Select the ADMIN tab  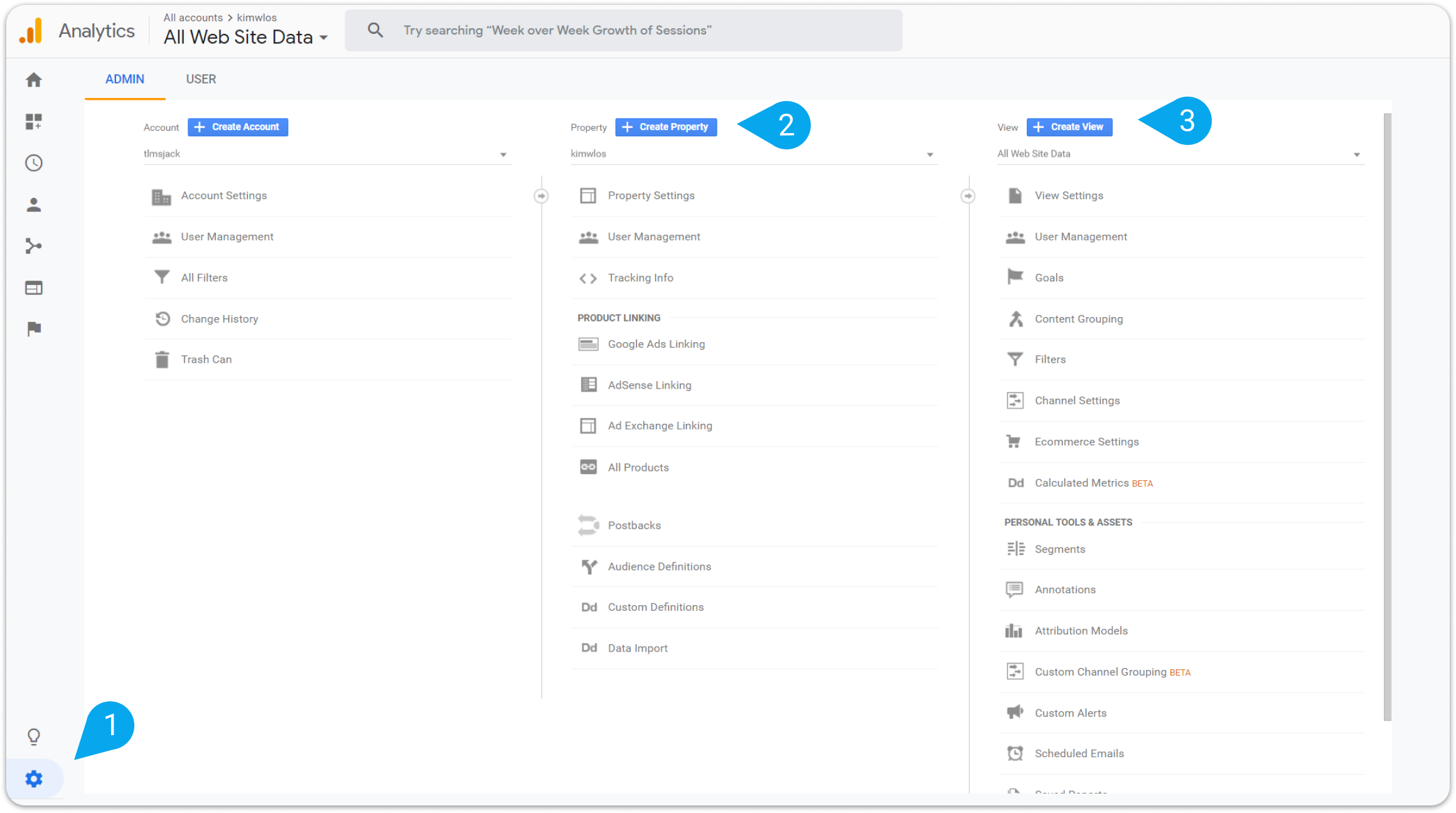pyautogui.click(x=125, y=79)
